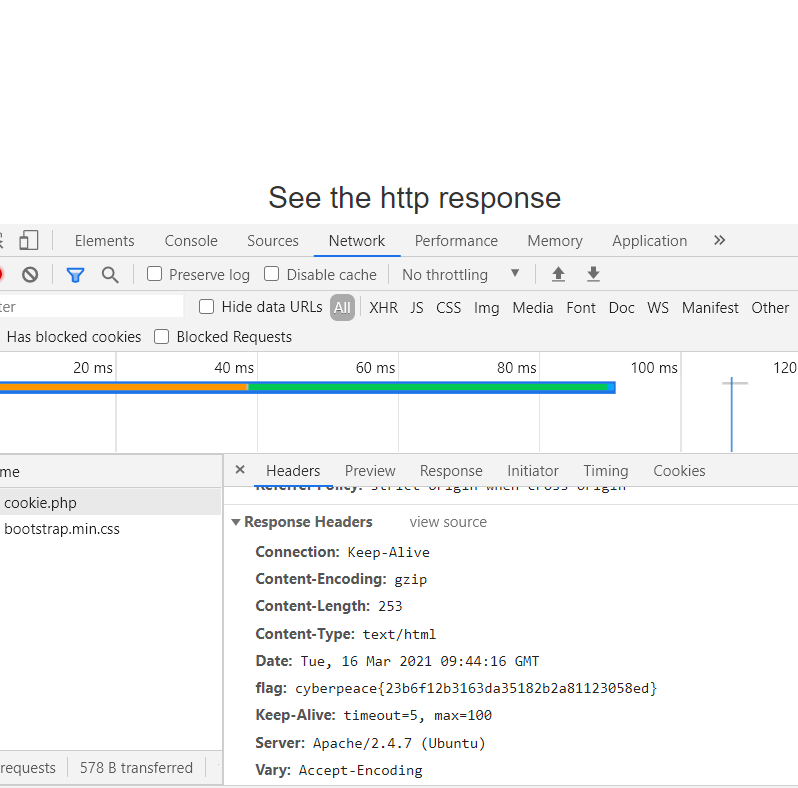Check the Blocked Requests box

click(x=161, y=336)
